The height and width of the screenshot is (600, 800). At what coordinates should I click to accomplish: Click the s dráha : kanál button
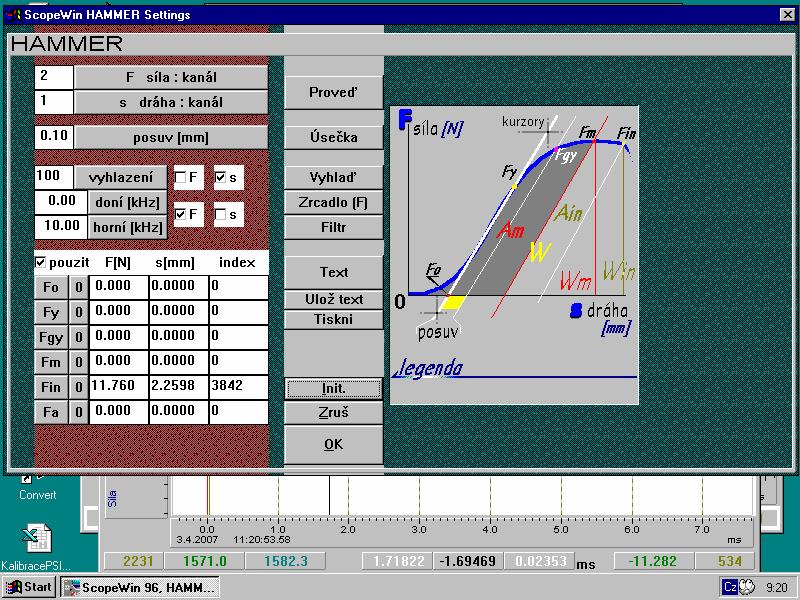pyautogui.click(x=171, y=102)
